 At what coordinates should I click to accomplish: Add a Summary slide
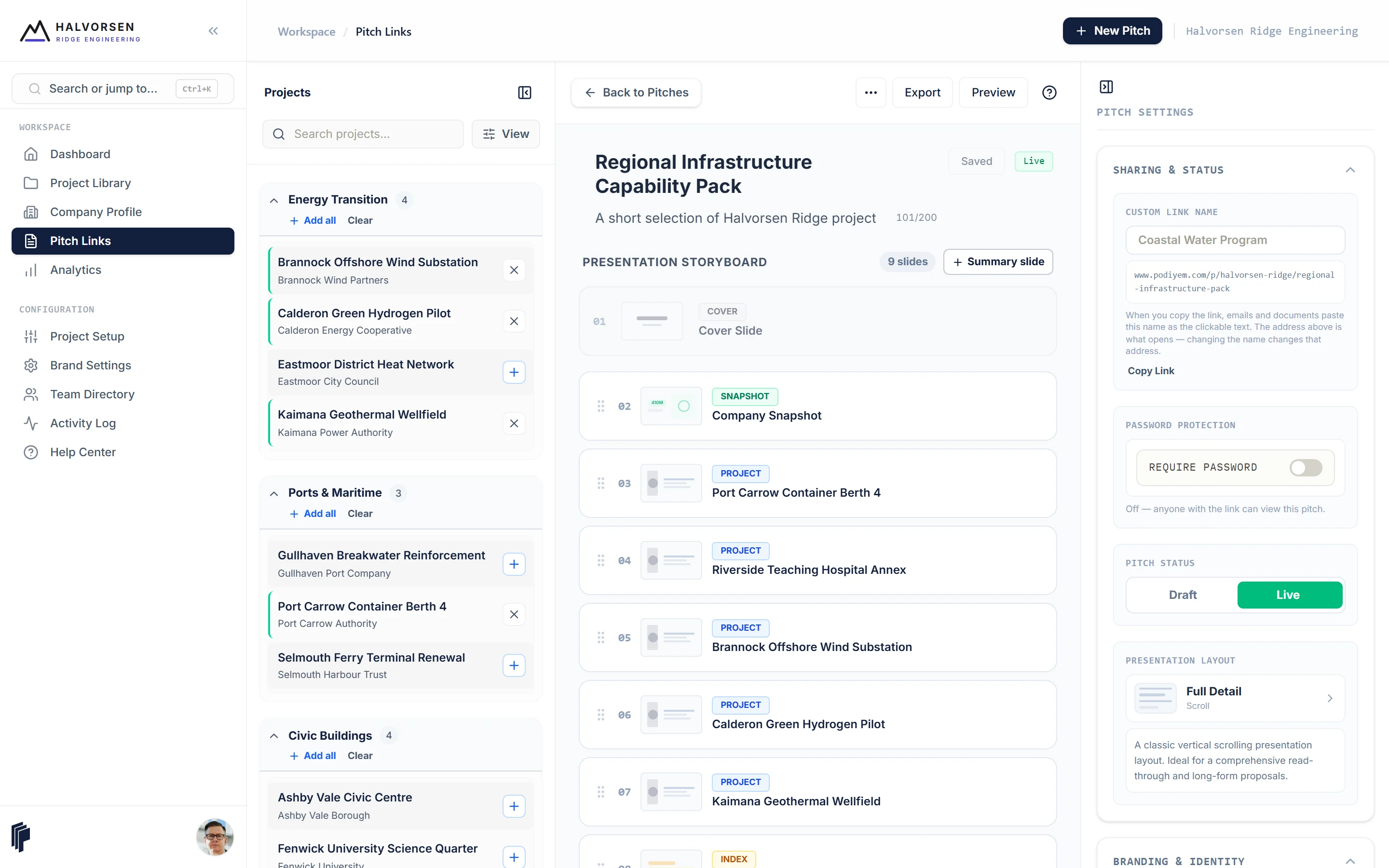click(x=997, y=262)
